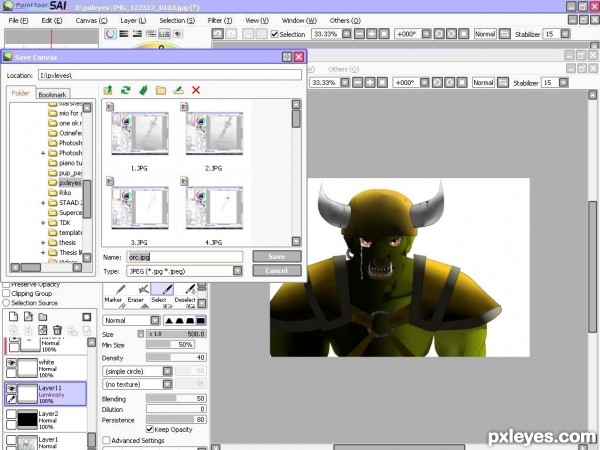Image resolution: width=600 pixels, height=450 pixels.
Task: Select the Eraser tool
Action: point(138,295)
